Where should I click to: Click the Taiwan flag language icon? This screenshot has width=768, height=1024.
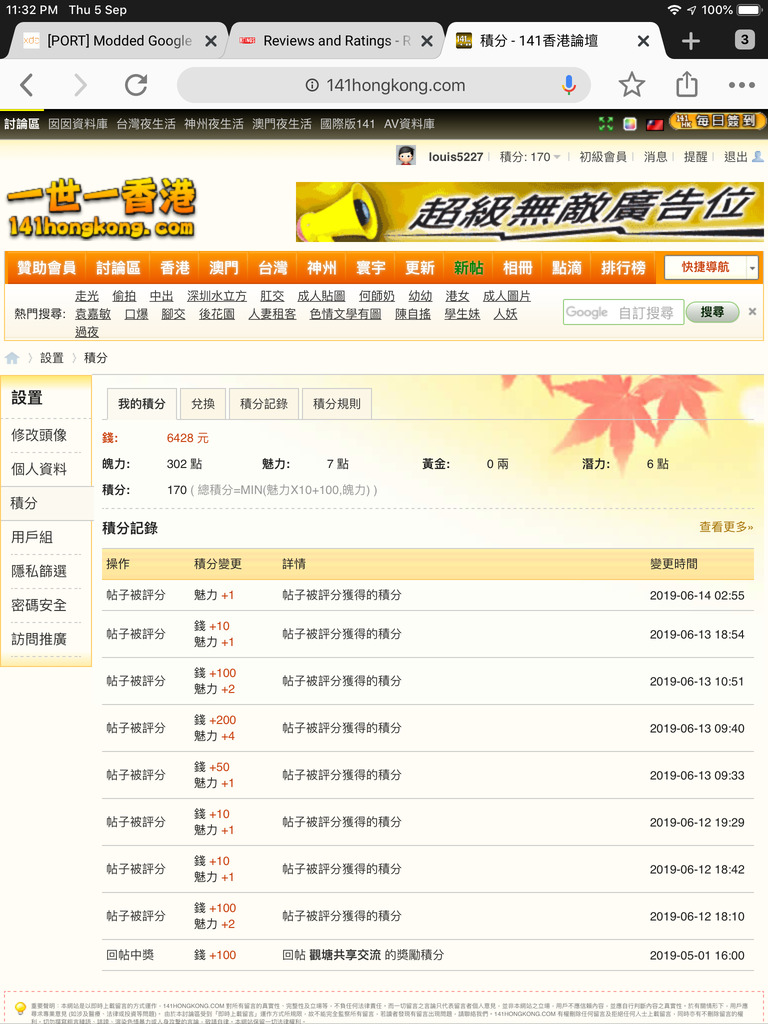click(x=655, y=124)
